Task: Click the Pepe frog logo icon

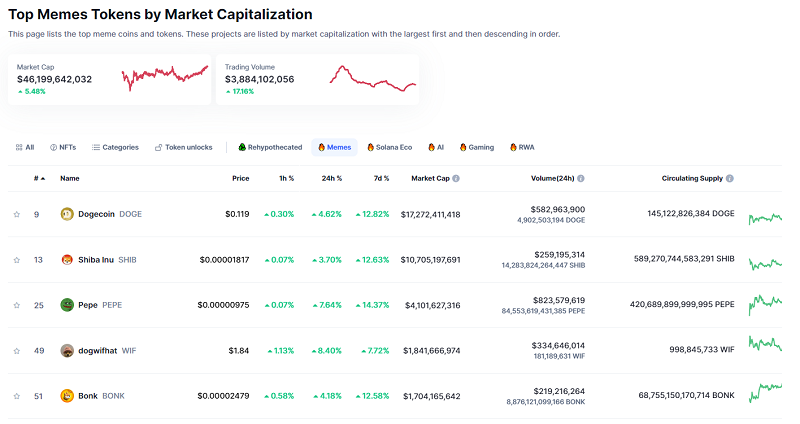Action: (x=67, y=305)
